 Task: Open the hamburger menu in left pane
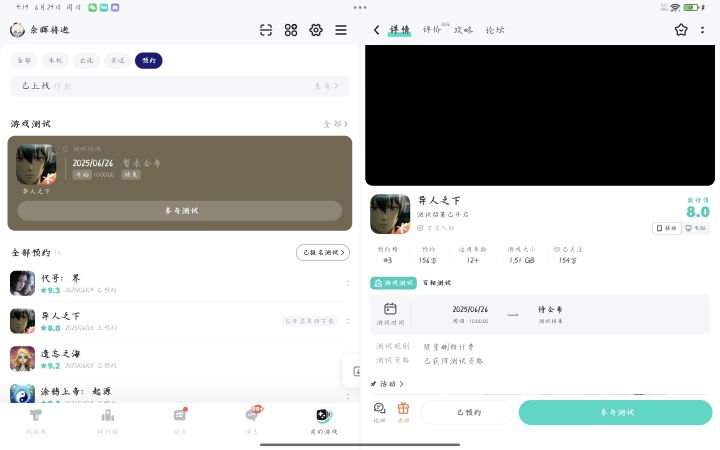tap(341, 30)
